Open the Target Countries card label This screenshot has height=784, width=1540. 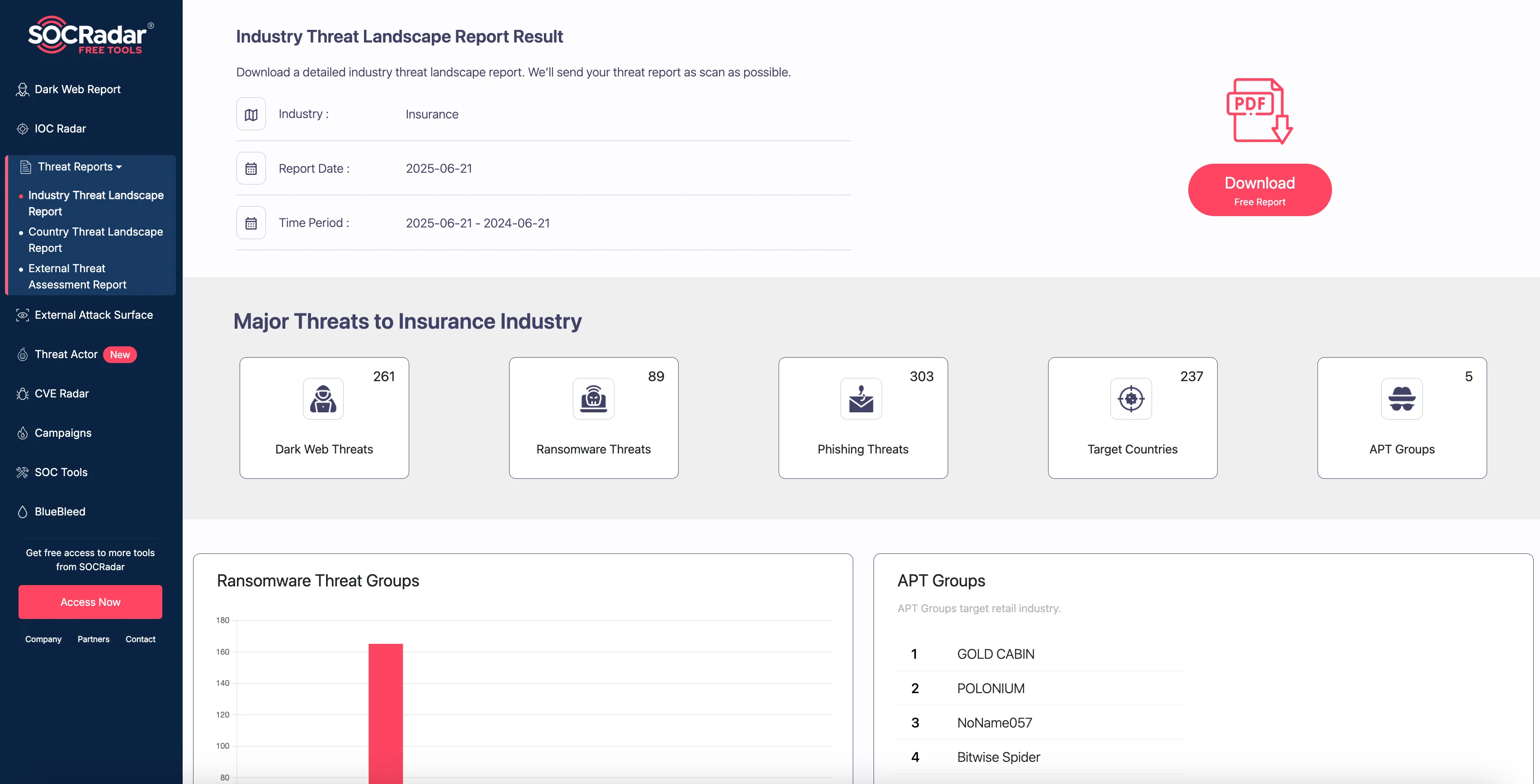(x=1132, y=450)
